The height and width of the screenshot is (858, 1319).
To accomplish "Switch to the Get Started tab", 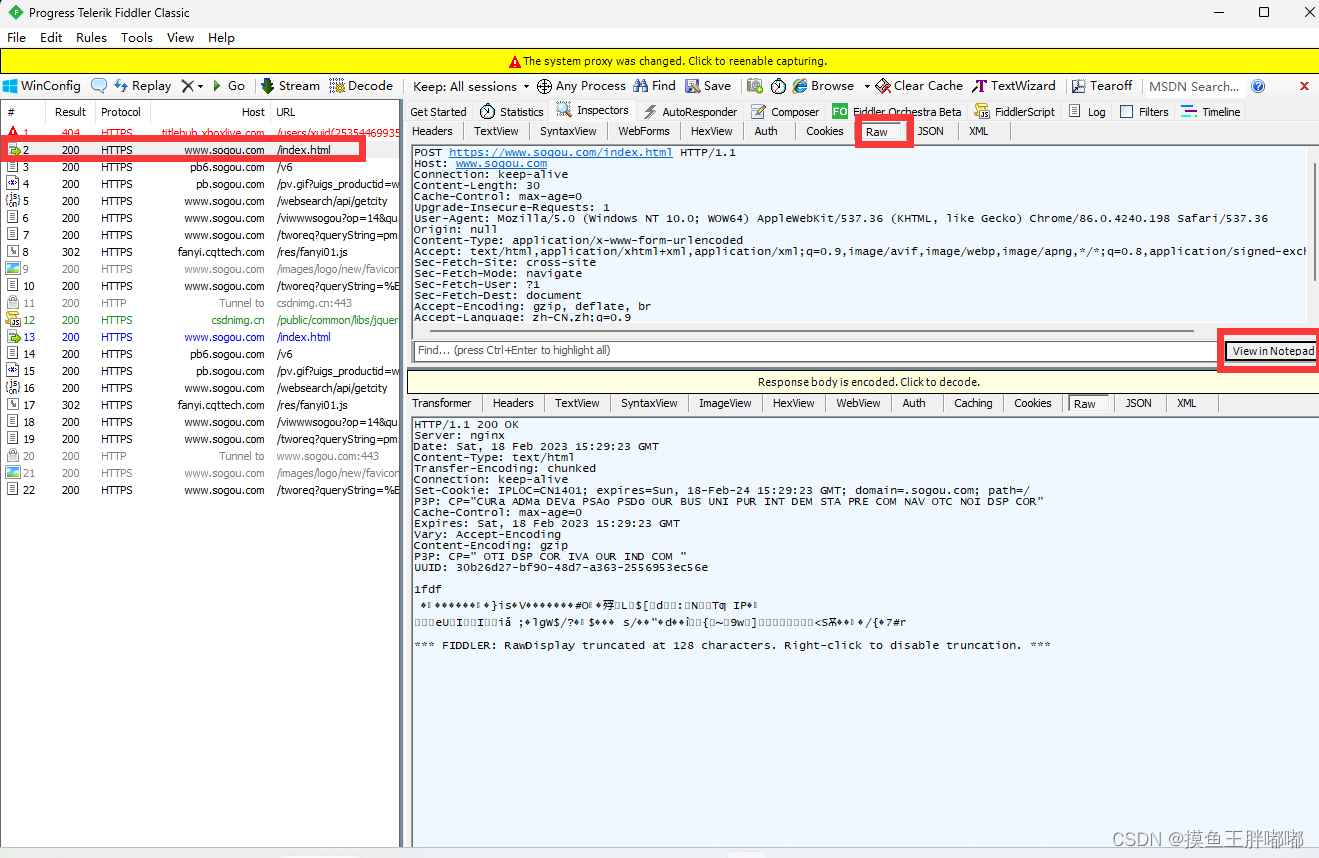I will [438, 112].
